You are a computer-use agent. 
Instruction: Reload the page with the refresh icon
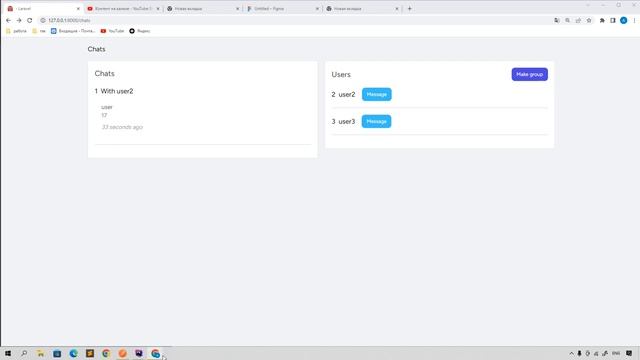[29, 20]
